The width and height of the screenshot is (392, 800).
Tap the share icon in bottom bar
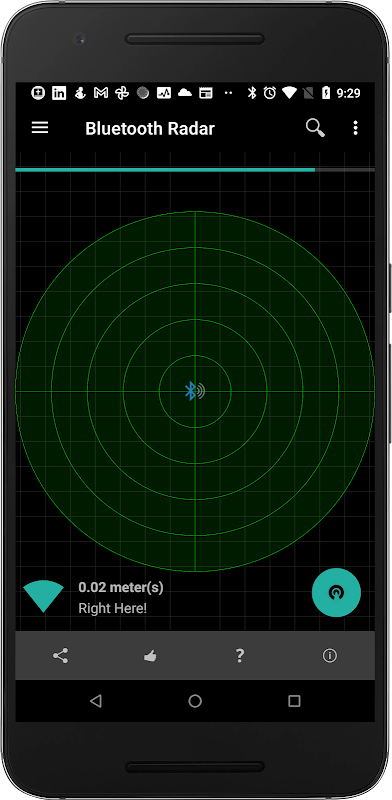[60, 656]
